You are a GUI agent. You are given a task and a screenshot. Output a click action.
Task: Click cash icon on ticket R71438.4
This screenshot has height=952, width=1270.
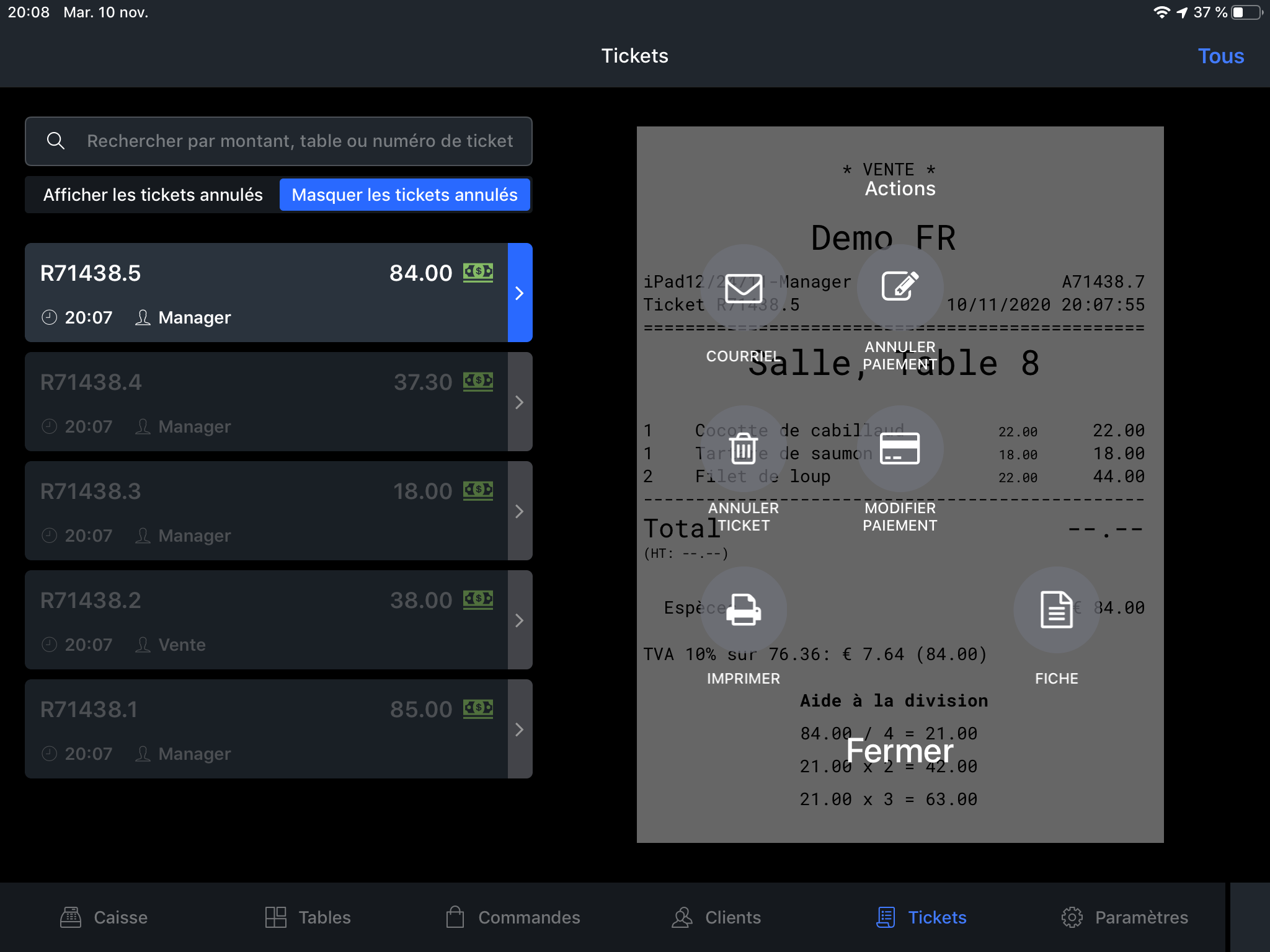(x=478, y=382)
